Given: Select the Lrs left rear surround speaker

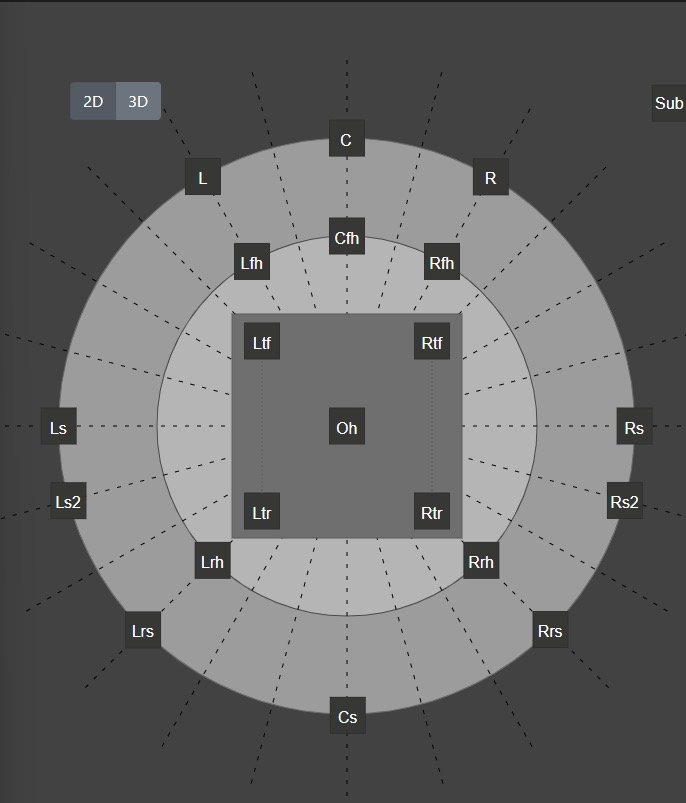Looking at the screenshot, I should point(142,630).
